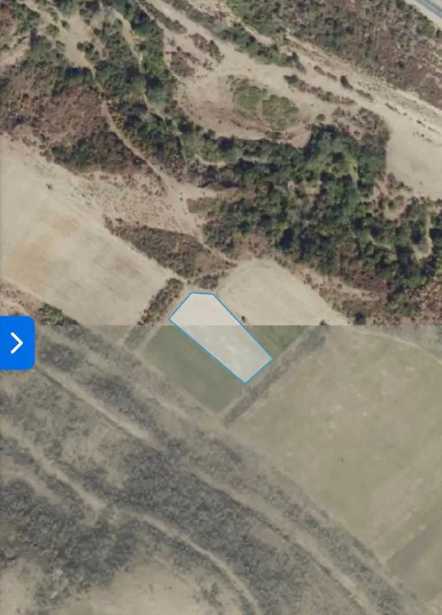Expand the side panel with blue chevron button
This screenshot has height=615, width=442.
click(18, 343)
